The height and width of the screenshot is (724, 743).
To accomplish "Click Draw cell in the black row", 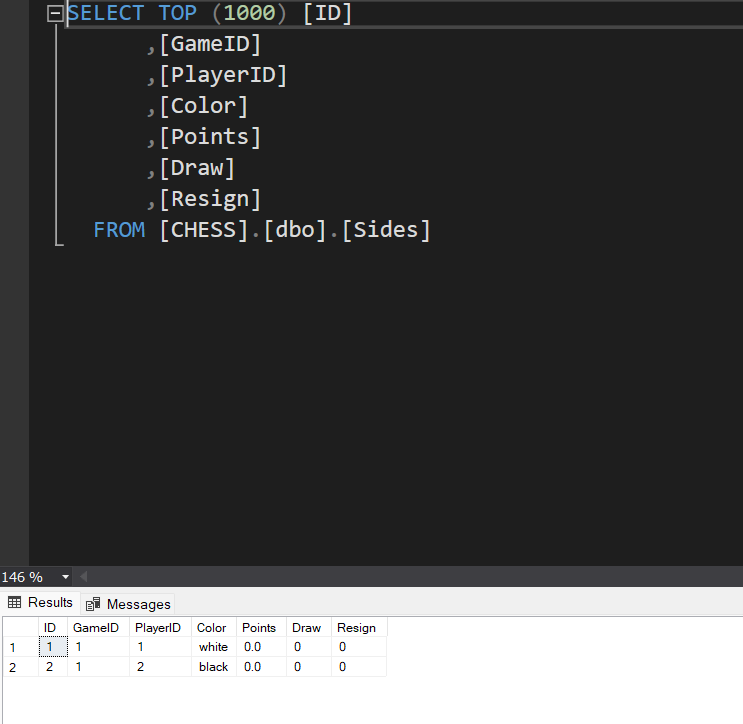I will [x=309, y=667].
